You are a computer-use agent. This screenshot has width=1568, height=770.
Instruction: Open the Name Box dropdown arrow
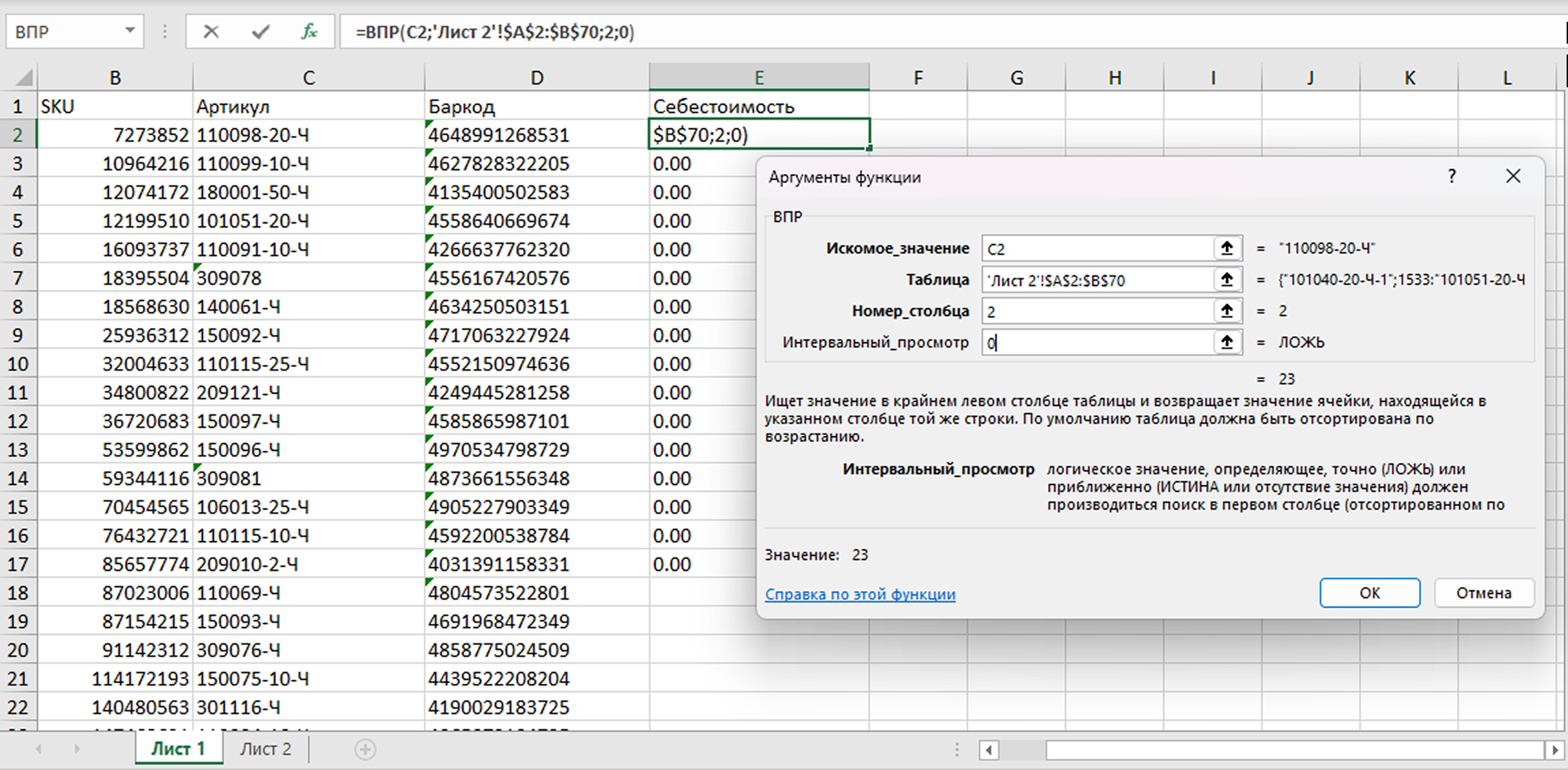coord(130,31)
